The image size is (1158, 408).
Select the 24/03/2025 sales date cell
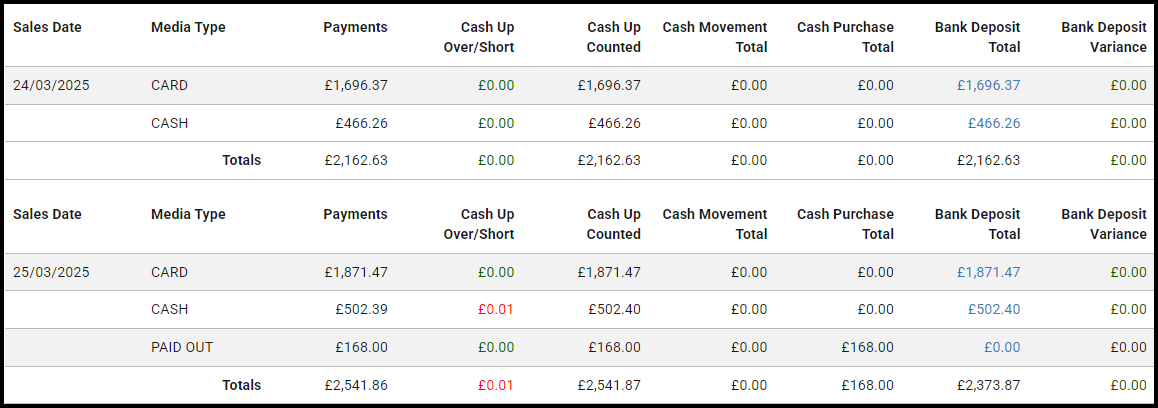[x=51, y=86]
